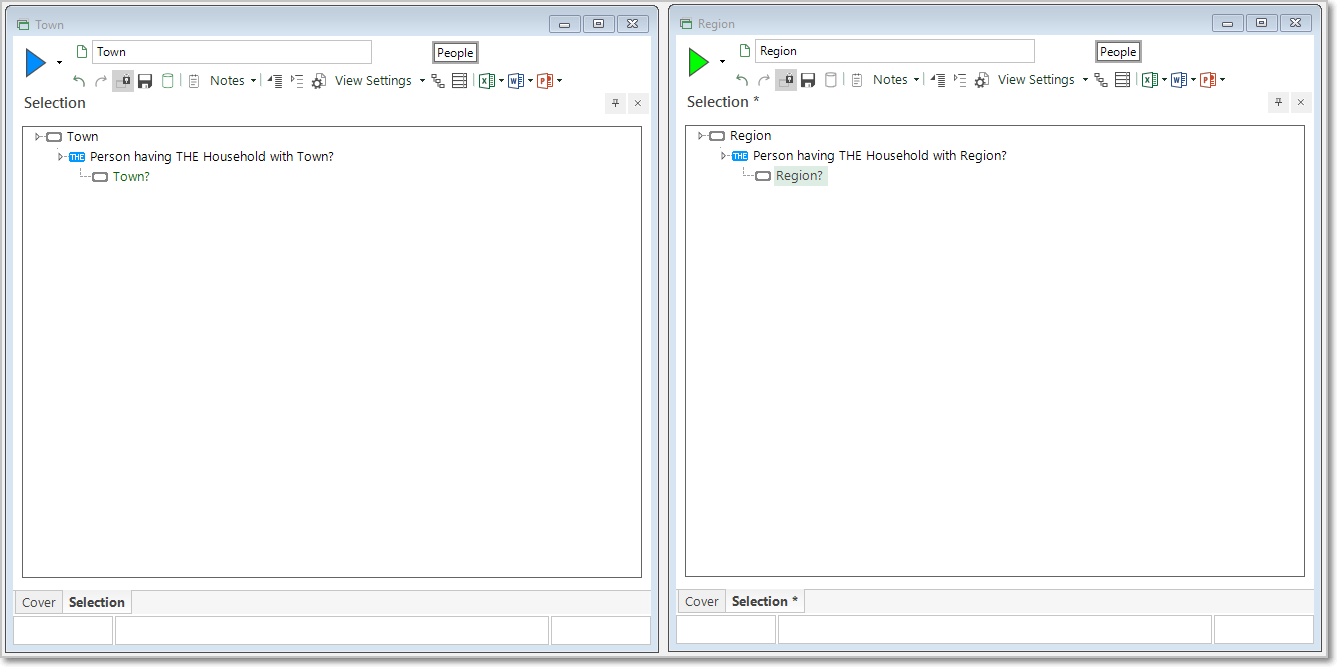This screenshot has height=667, width=1337.
Task: Click the tree structure view icon in Town window
Action: point(438,81)
